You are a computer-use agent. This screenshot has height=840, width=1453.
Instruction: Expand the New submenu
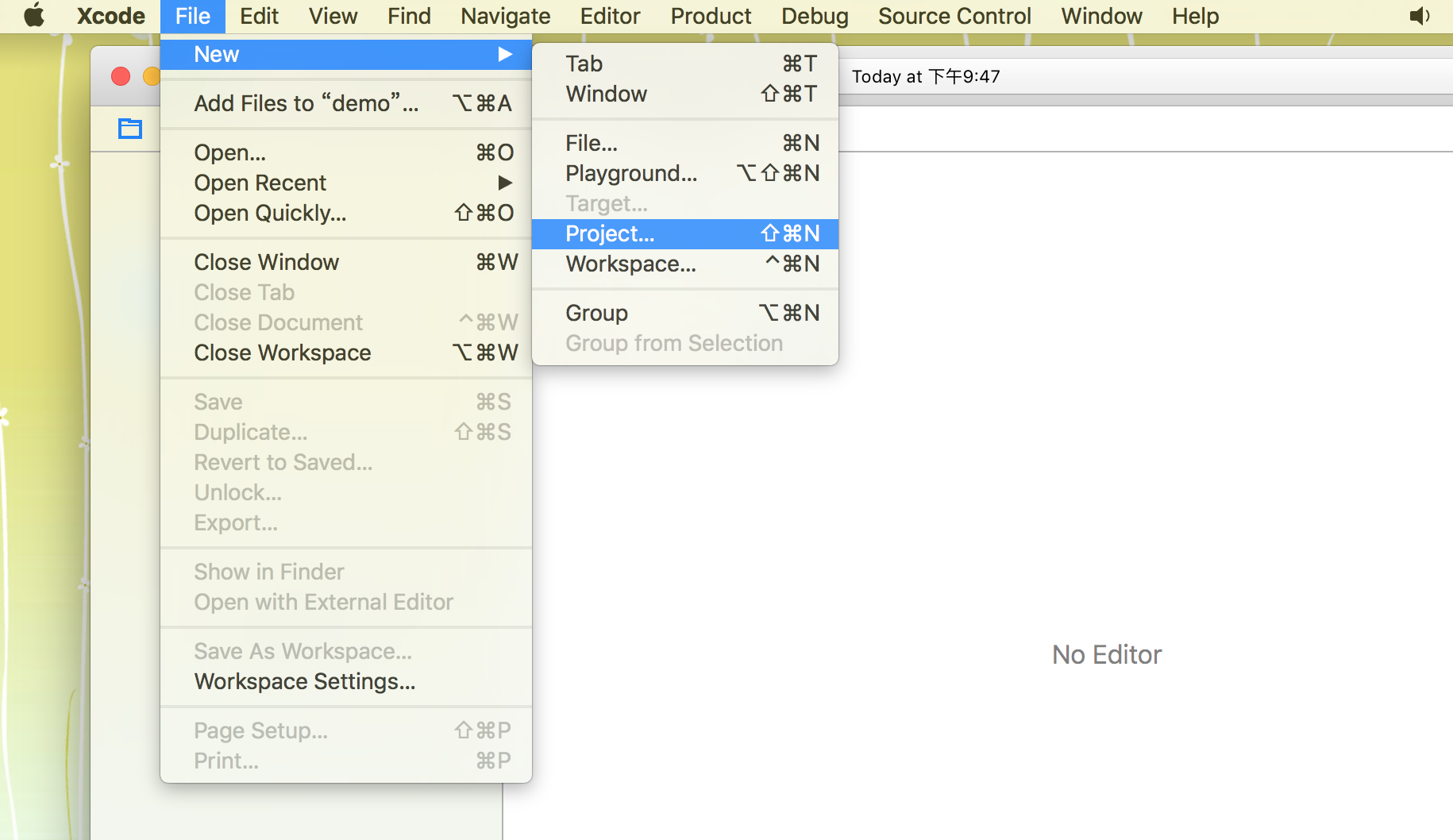click(x=346, y=54)
